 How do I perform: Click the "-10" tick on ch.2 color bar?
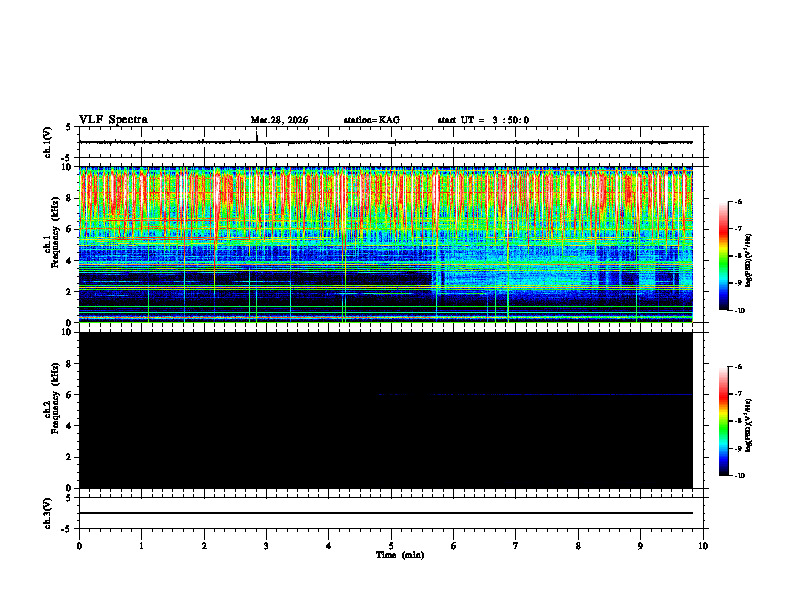739,476
